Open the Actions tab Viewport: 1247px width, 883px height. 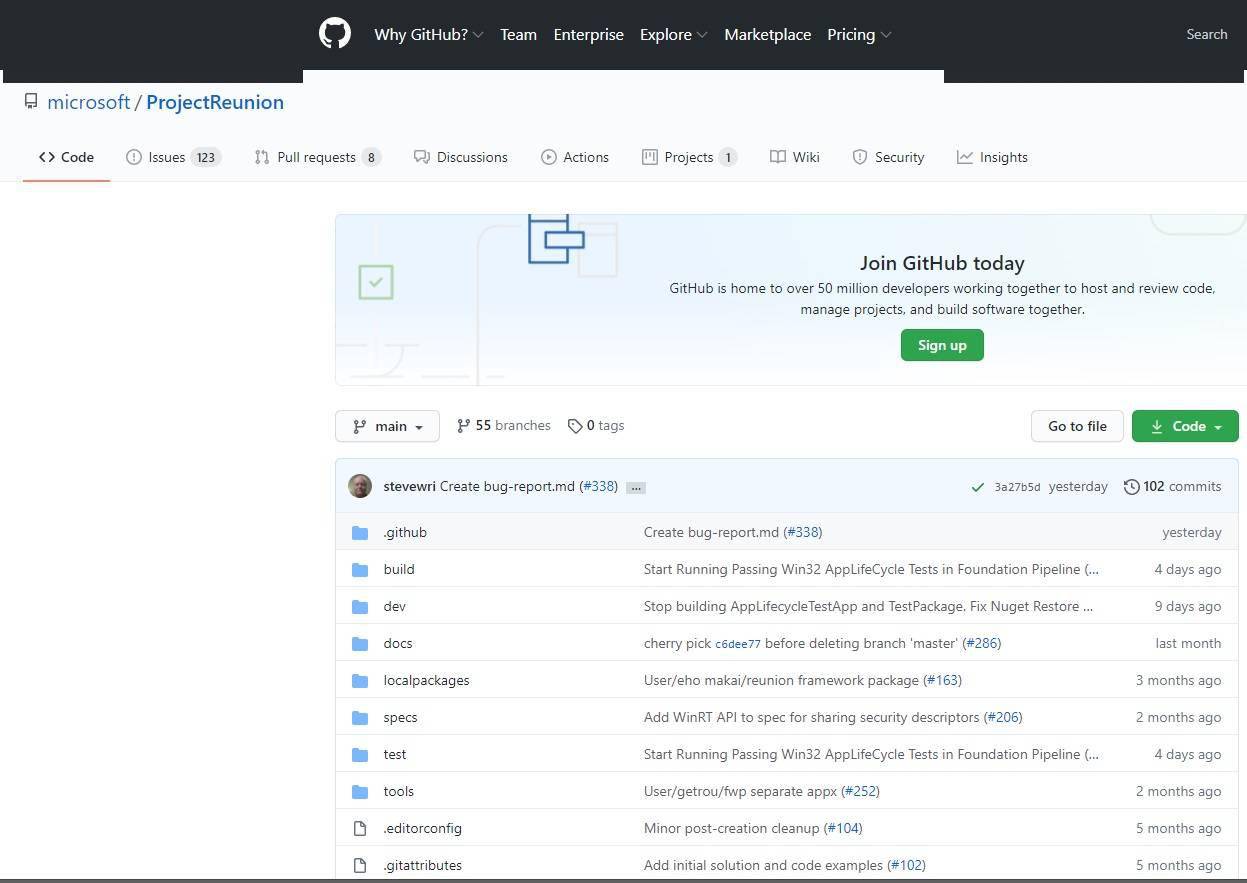[575, 157]
